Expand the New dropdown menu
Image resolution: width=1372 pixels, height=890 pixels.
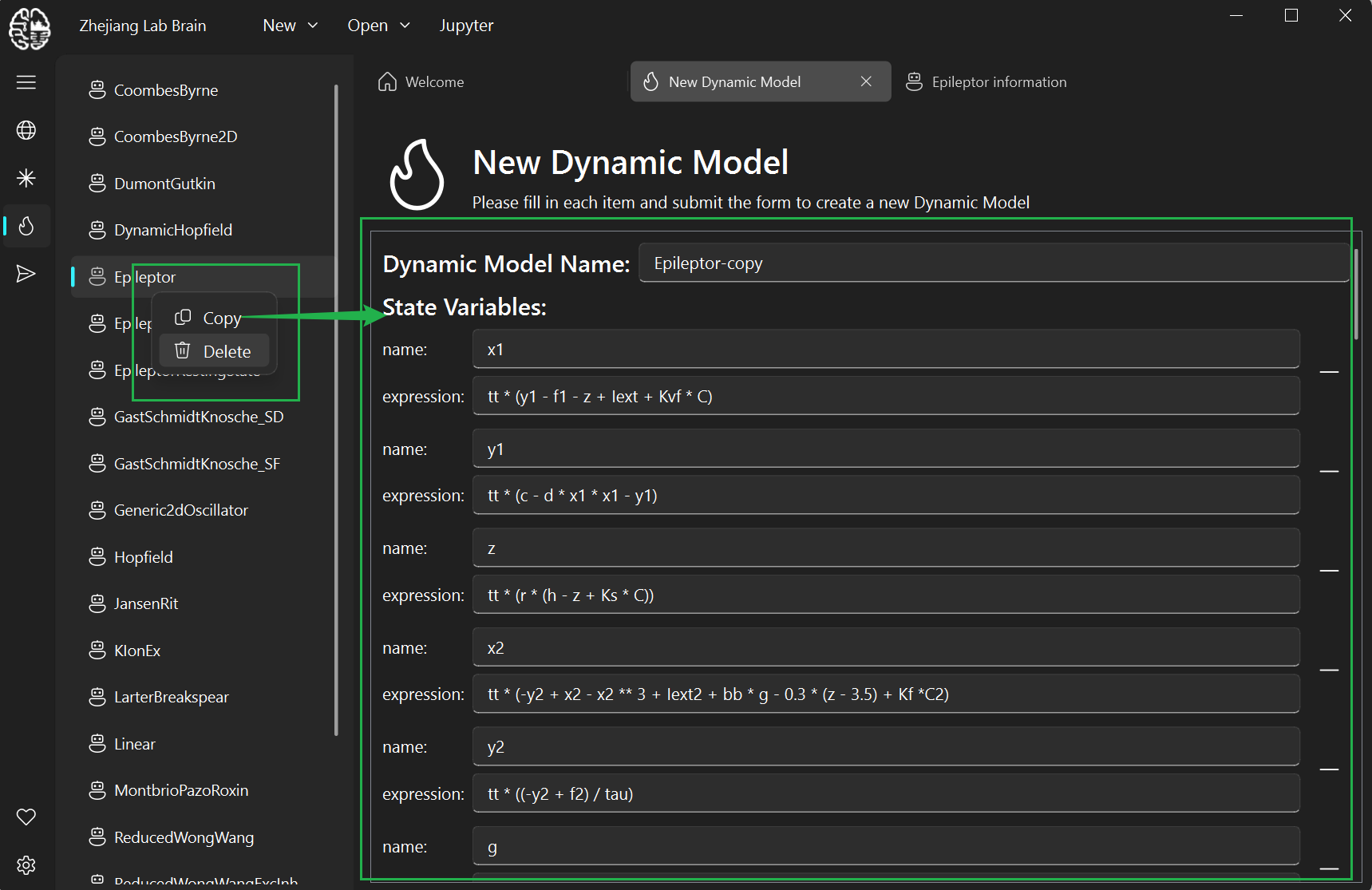(291, 26)
